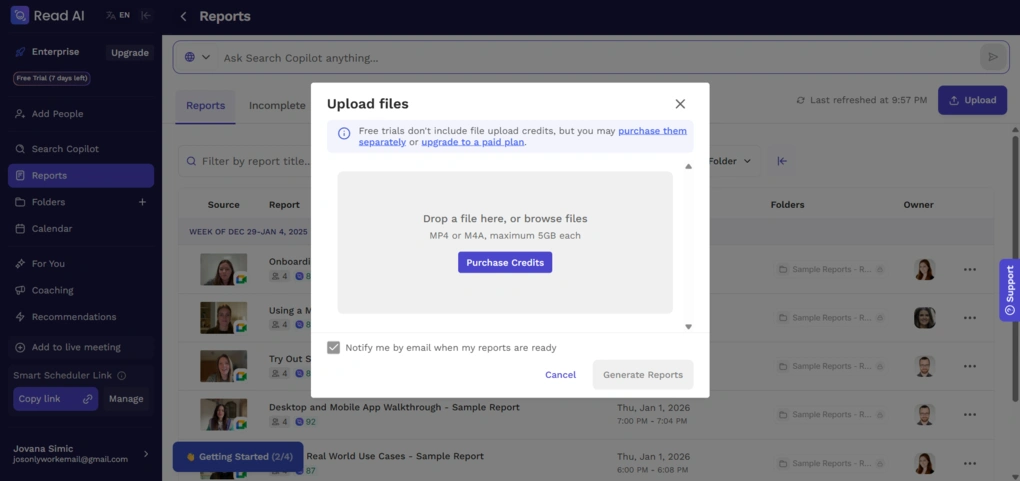Screen dimensions: 1020x481
Task: Click owner avatar in Onboarding row
Action: [924, 269]
